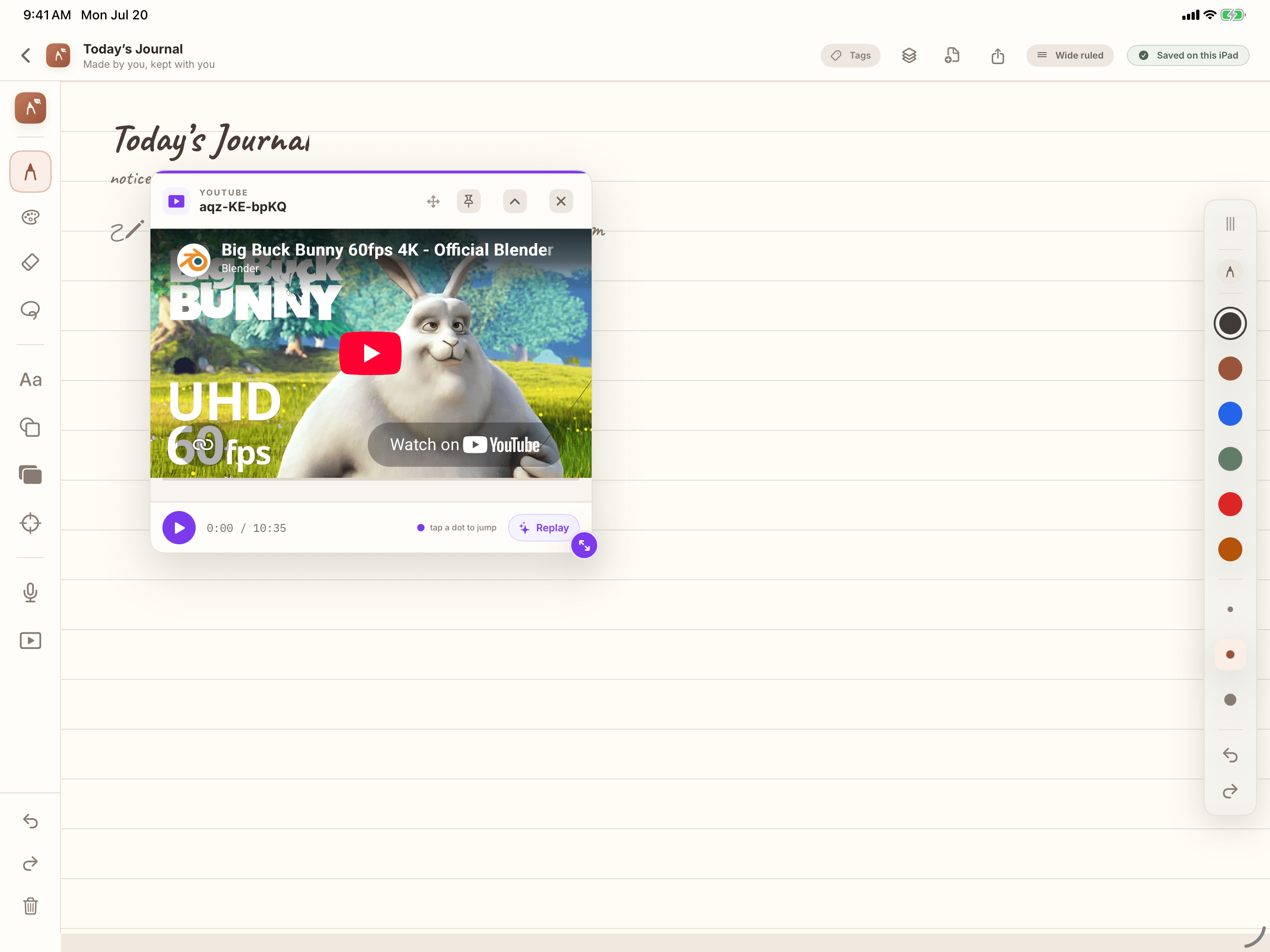
Task: Tap the journal app logo in sidebar
Action: point(30,108)
